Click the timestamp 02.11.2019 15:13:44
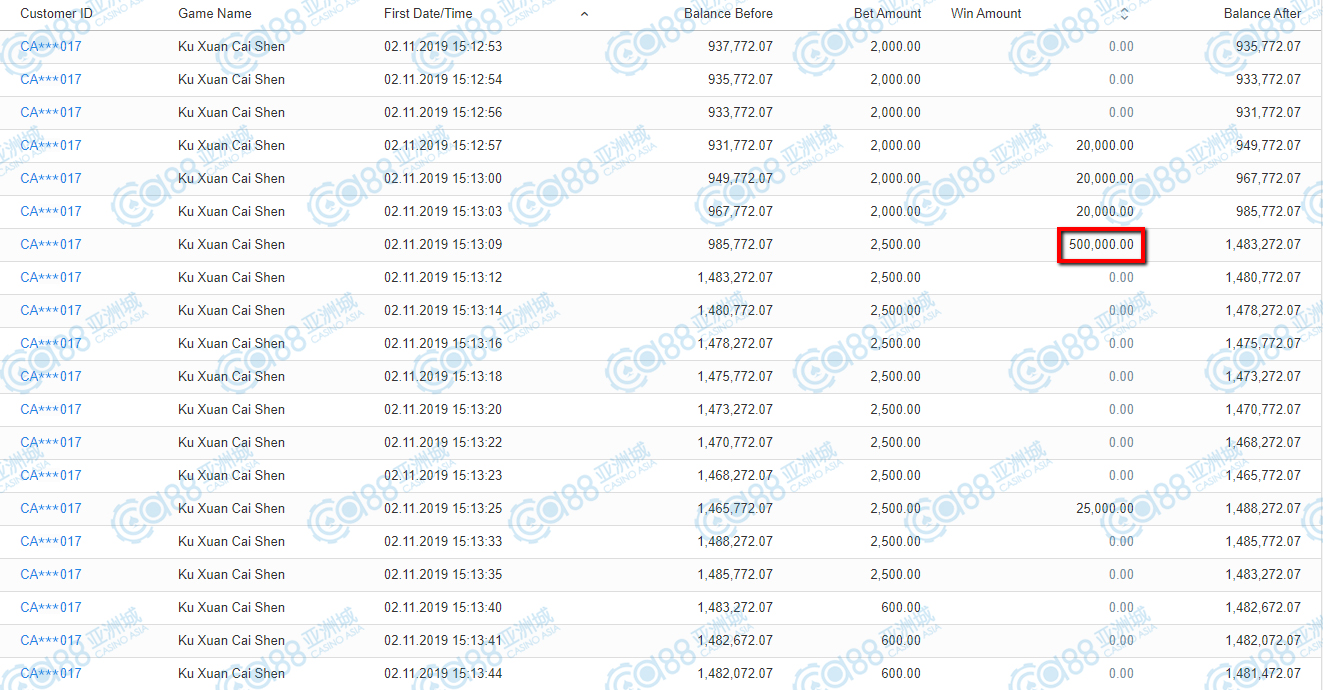Viewport: 1323px width, 690px height. tap(443, 673)
